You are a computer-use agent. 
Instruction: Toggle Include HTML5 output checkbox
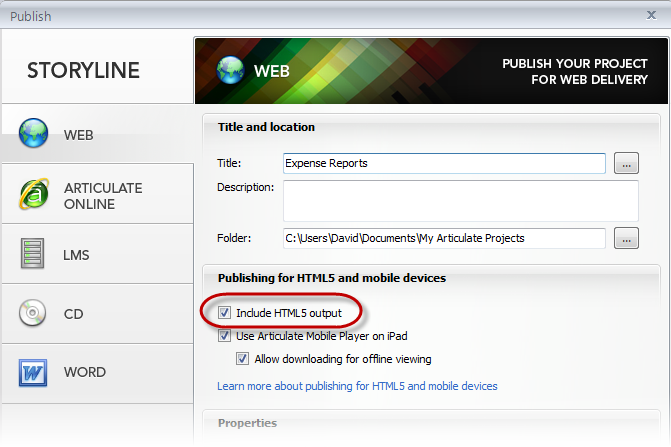(224, 313)
